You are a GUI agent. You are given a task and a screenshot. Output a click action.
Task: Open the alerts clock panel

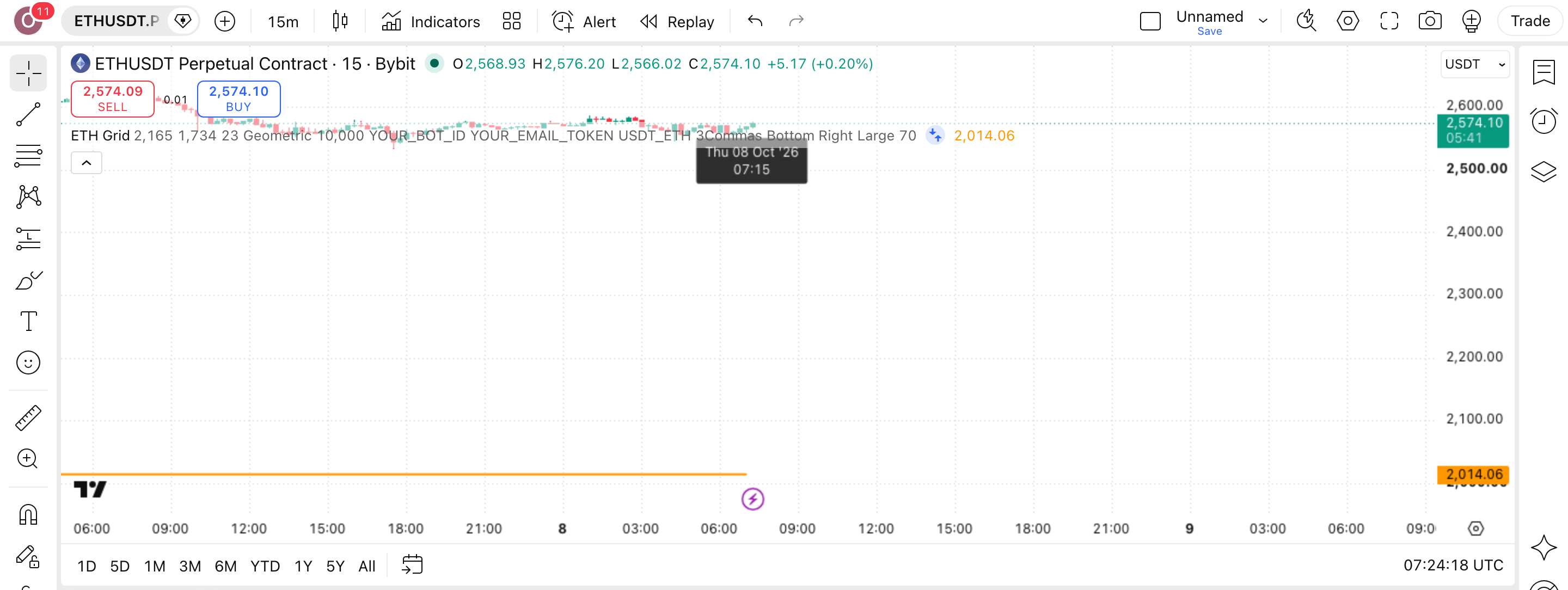click(x=1543, y=121)
